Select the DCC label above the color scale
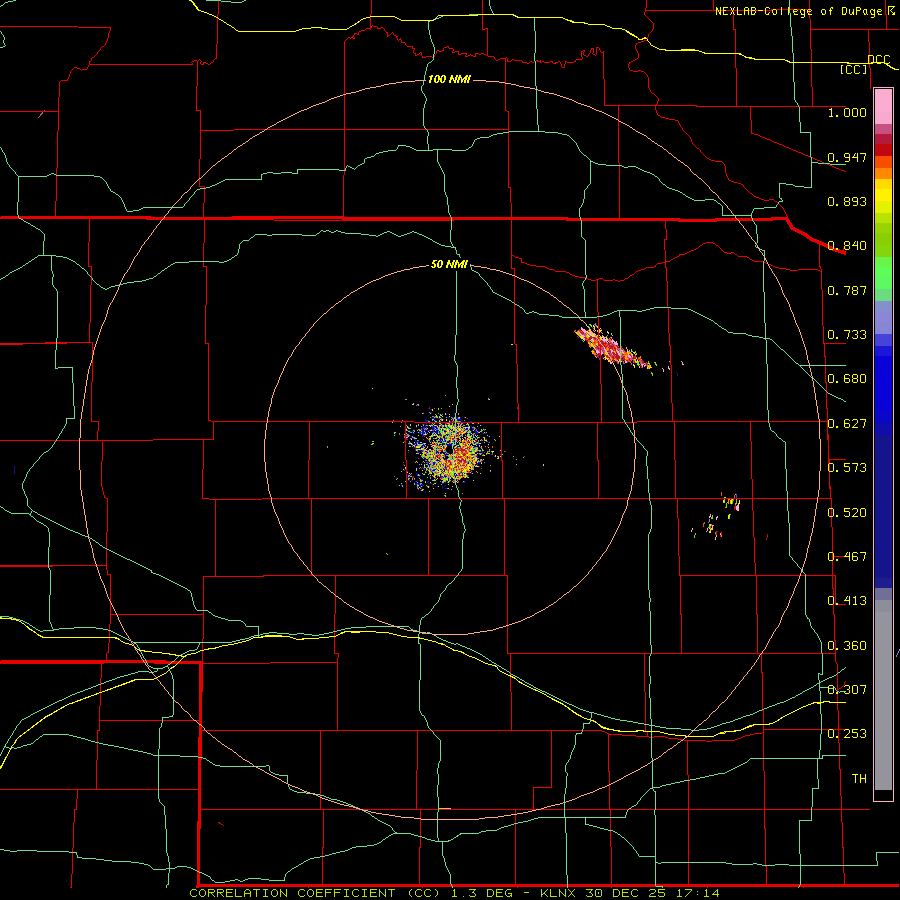Screen dimensions: 900x900 click(879, 59)
